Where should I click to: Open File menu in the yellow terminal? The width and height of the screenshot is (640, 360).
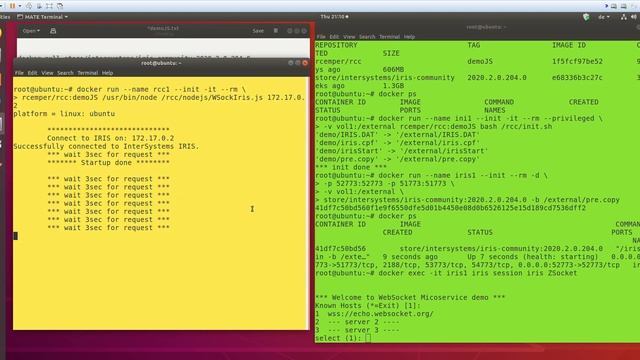pos(19,73)
